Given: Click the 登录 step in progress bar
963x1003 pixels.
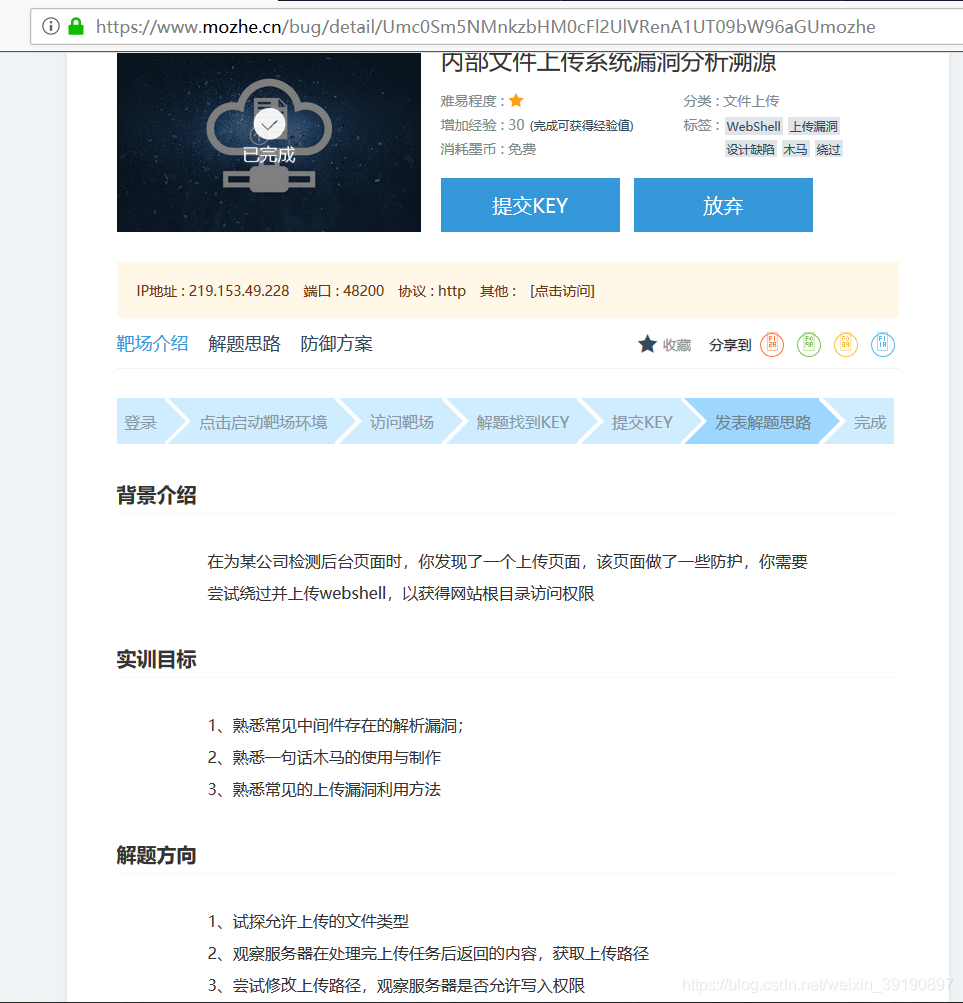Looking at the screenshot, I should 141,422.
